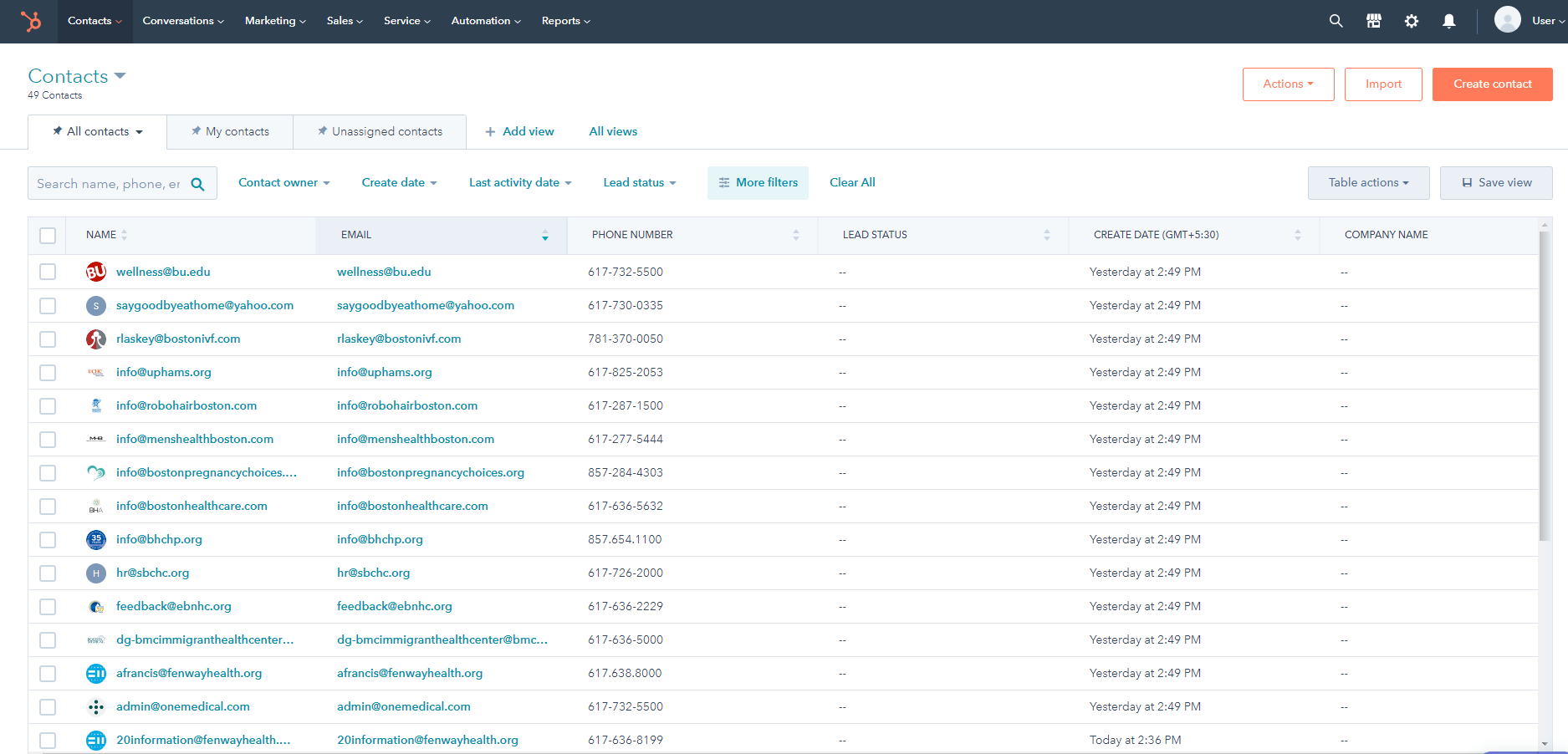Click Add view to create new view
The width and height of the screenshot is (1568, 754).
coord(519,131)
